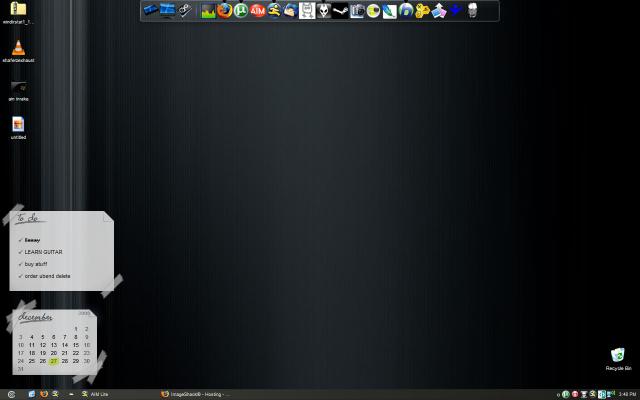Open the green levels graph dock icon
Screen dimensions: 640x400
(209, 11)
